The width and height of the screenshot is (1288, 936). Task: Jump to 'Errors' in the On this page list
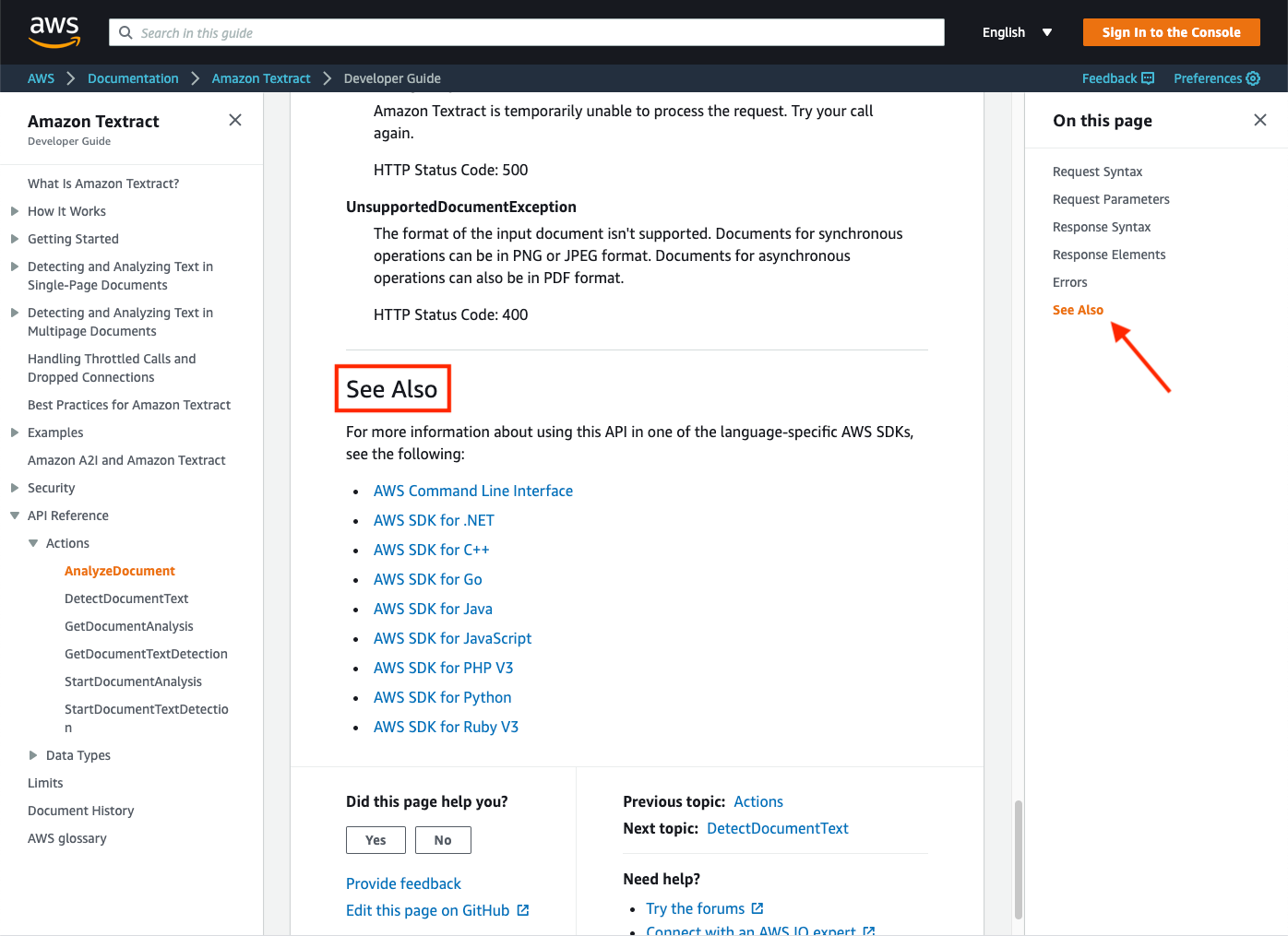(x=1069, y=282)
